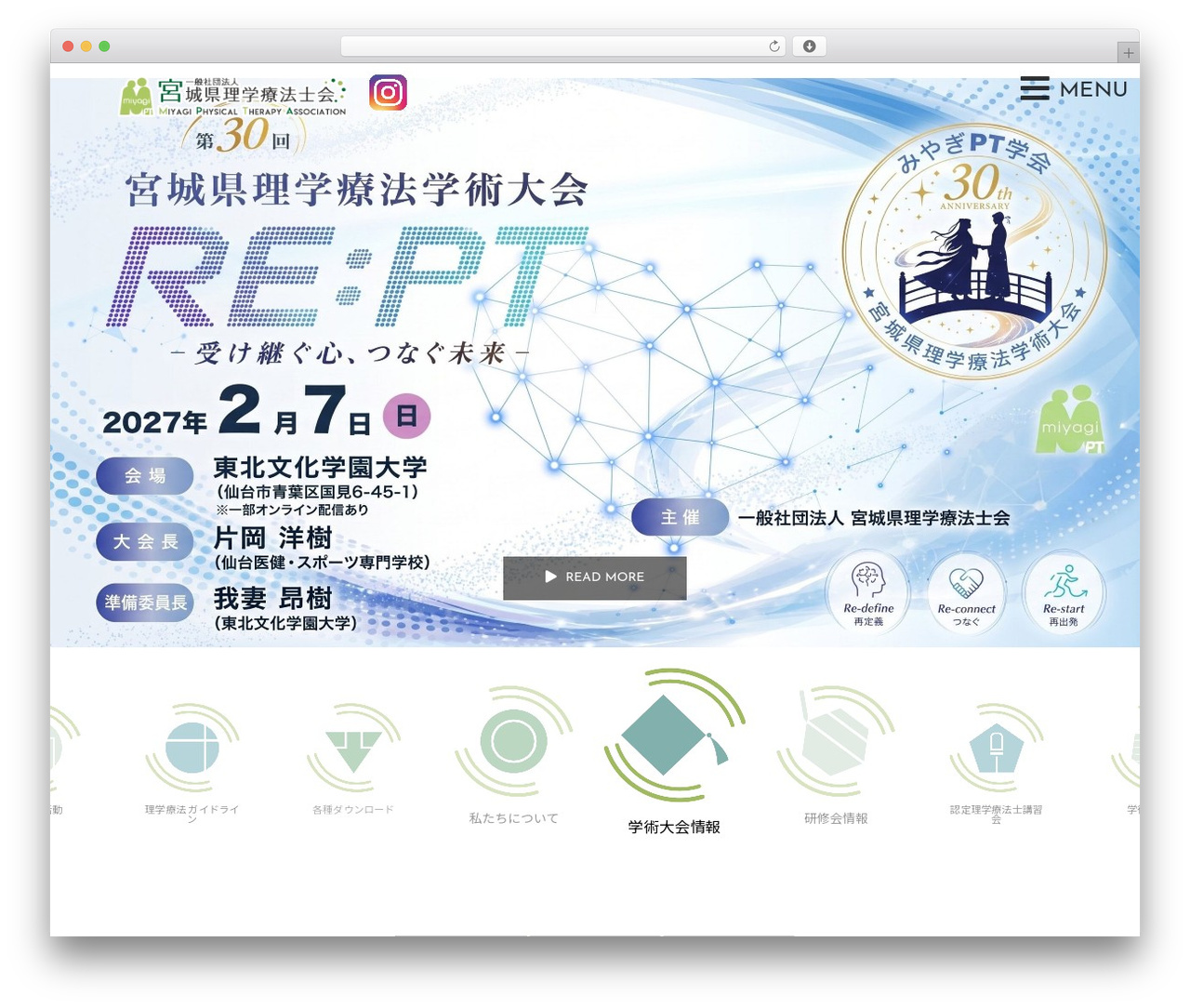The width and height of the screenshot is (1190, 1008).
Task: Click the READ MORE button
Action: click(x=595, y=577)
